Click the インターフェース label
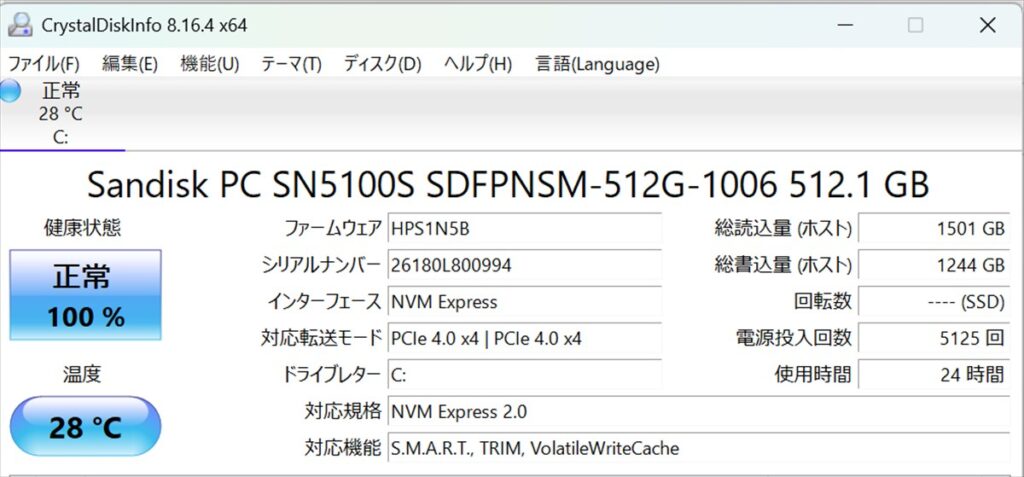Screen dimensions: 1024x477 click(x=325, y=302)
